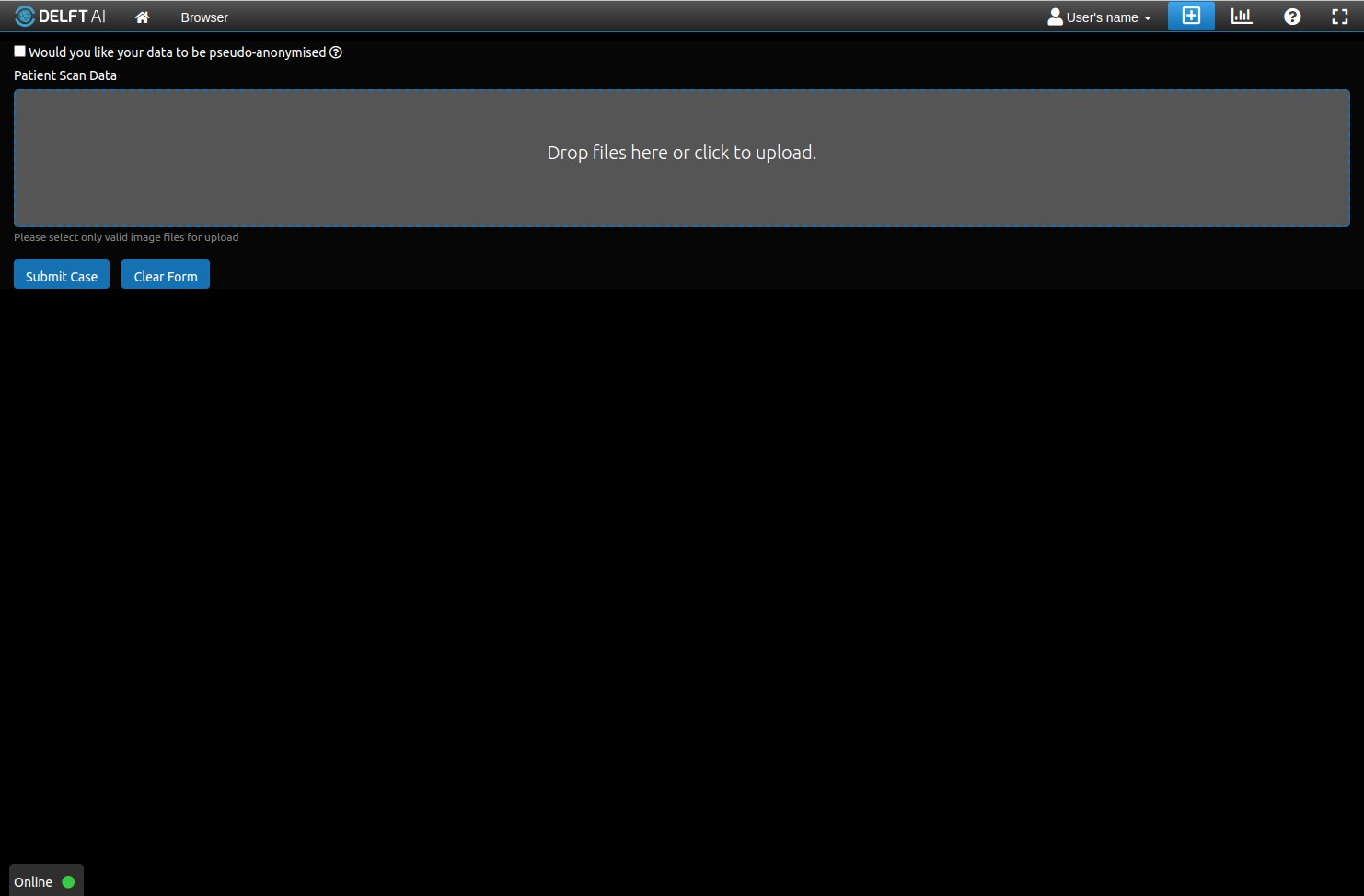
Task: Click the 'Patient Scan Data' label
Action: [x=65, y=75]
